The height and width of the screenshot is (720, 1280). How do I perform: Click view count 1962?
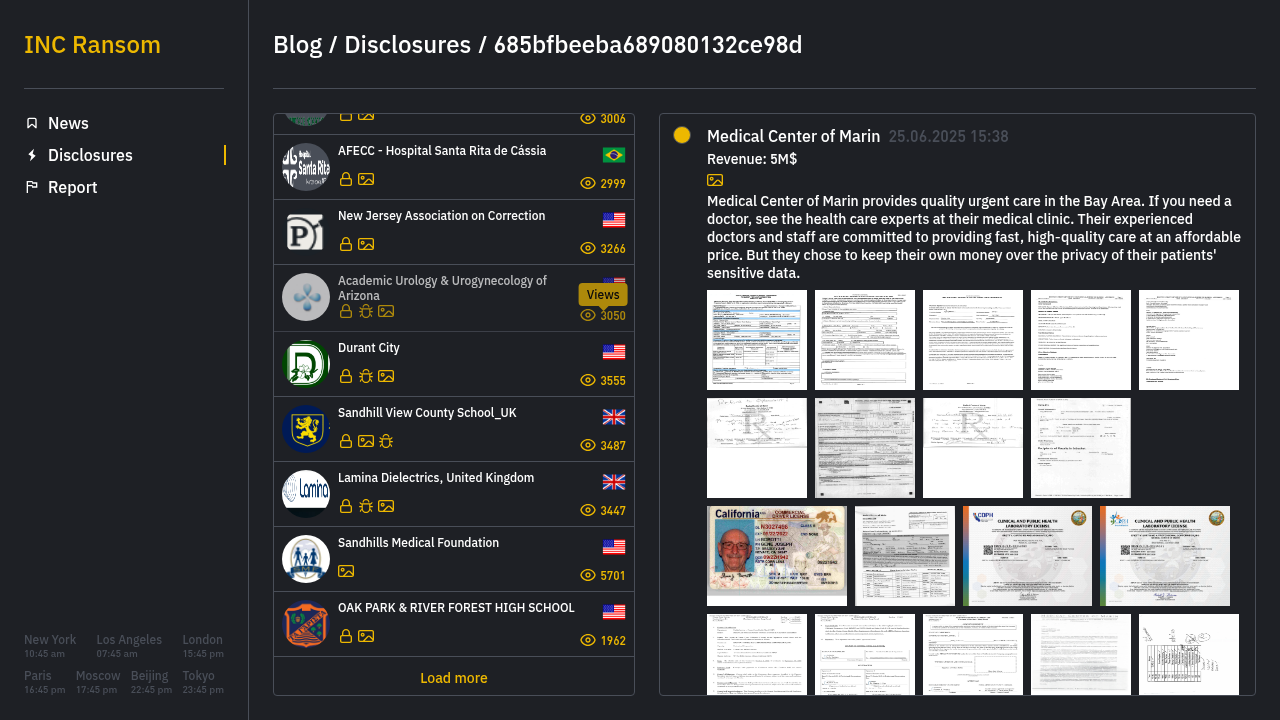pyautogui.click(x=613, y=641)
